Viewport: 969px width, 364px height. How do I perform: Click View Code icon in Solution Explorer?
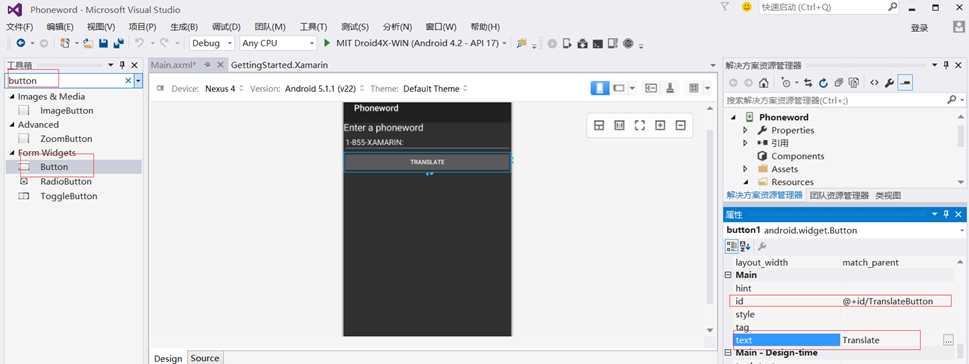[x=874, y=82]
